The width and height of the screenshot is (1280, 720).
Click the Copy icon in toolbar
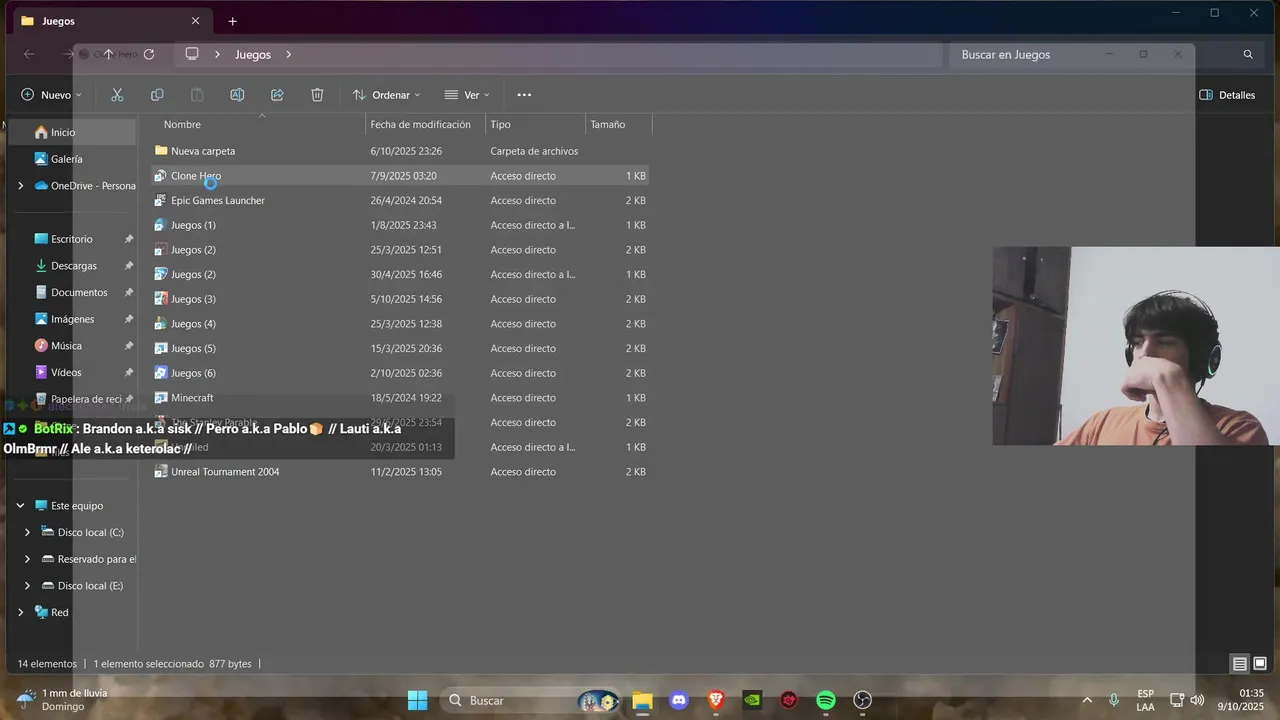157,95
